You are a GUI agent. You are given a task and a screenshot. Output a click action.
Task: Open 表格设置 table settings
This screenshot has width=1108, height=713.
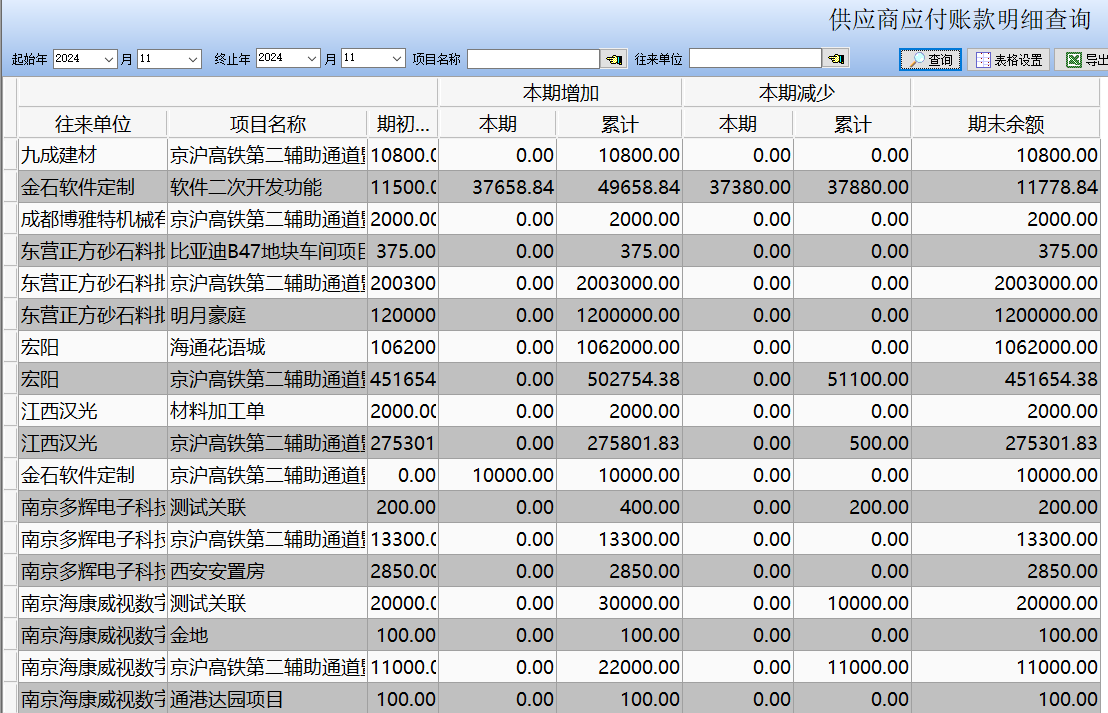point(1008,60)
